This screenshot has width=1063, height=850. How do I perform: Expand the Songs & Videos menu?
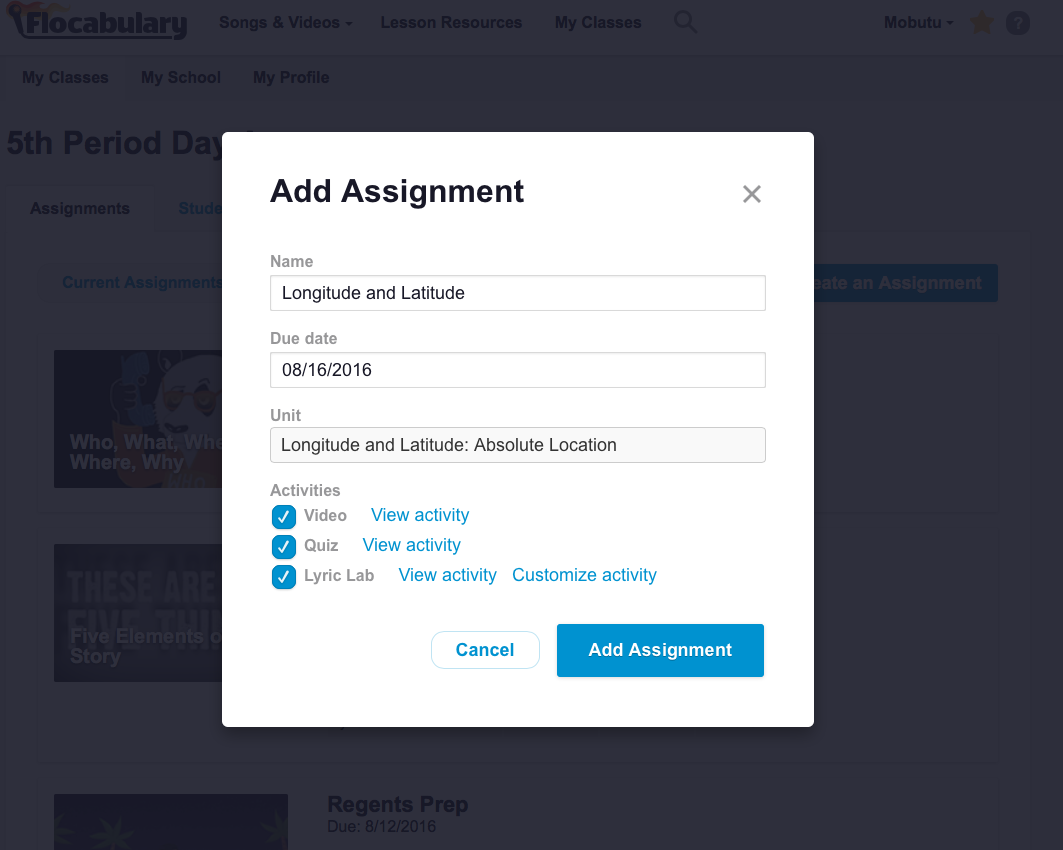[x=285, y=22]
